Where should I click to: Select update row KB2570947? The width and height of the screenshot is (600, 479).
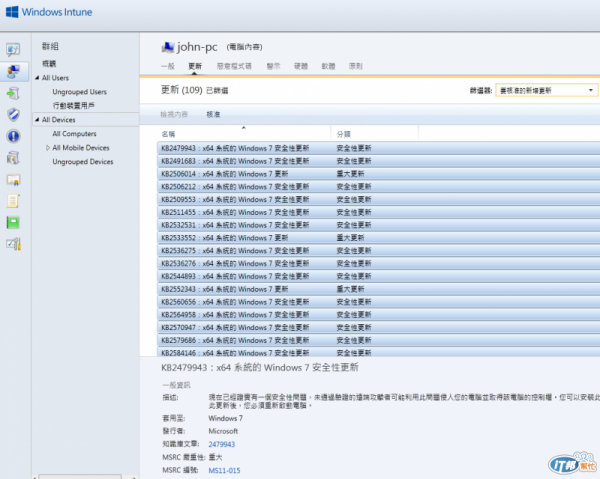tap(378, 327)
